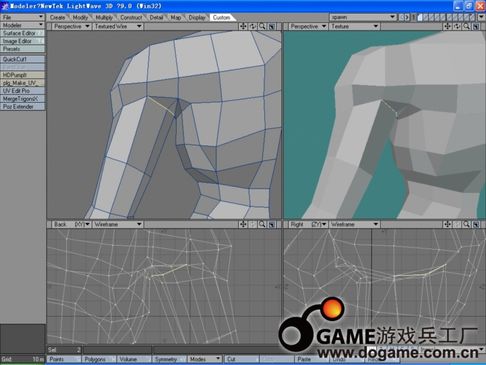
Task: Maximize the top-right Texture viewport
Action: tap(476, 27)
